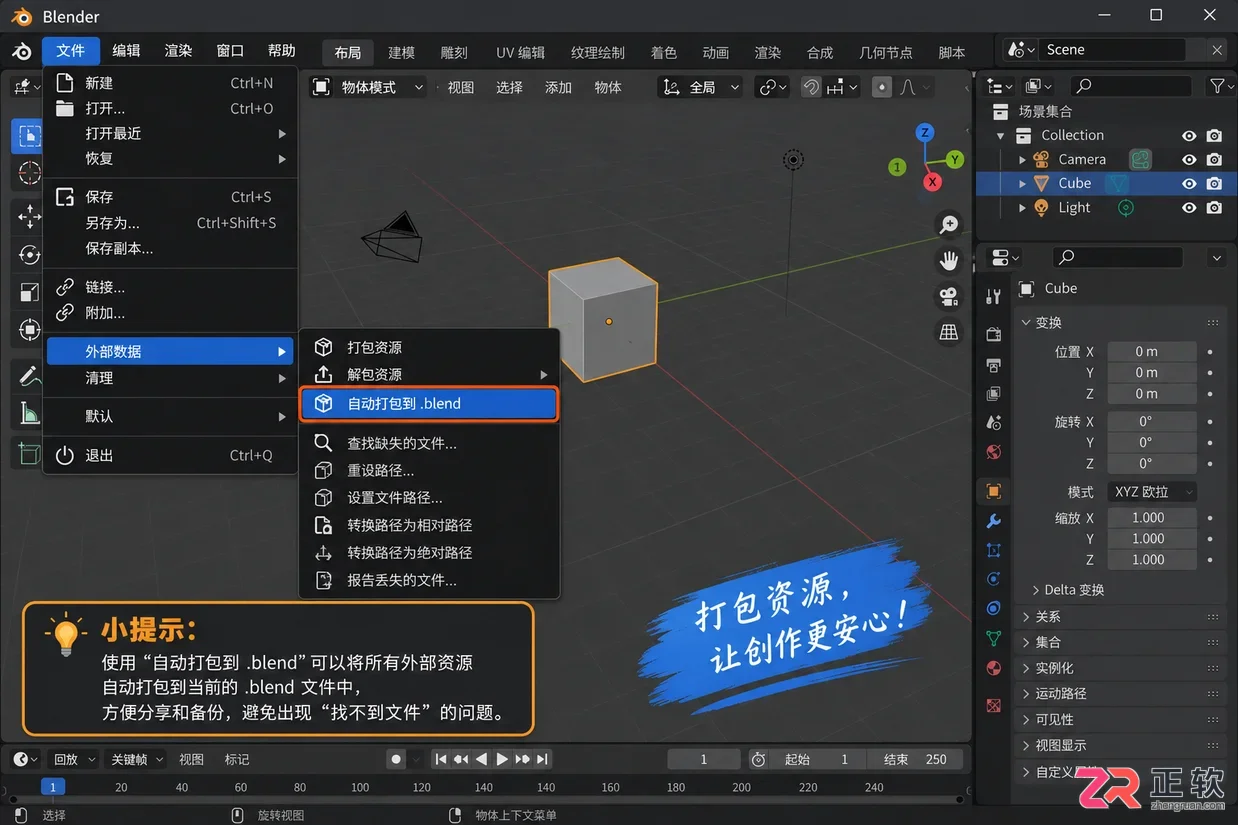
Task: Open the 渲染 menu in the top bar
Action: 178,51
